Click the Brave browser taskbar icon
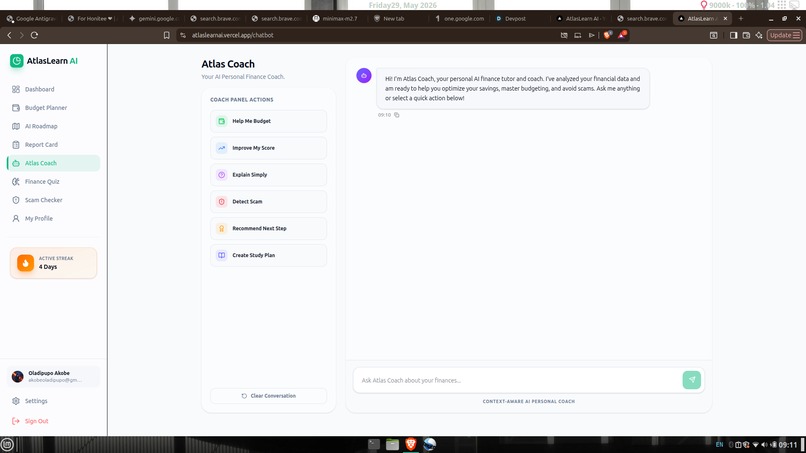This screenshot has width=806, height=453. (x=411, y=444)
